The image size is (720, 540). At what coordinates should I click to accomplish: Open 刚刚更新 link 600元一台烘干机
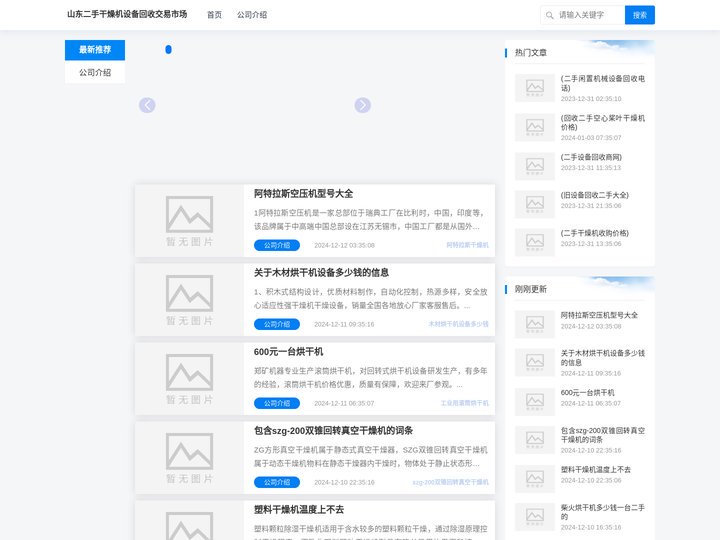587,393
